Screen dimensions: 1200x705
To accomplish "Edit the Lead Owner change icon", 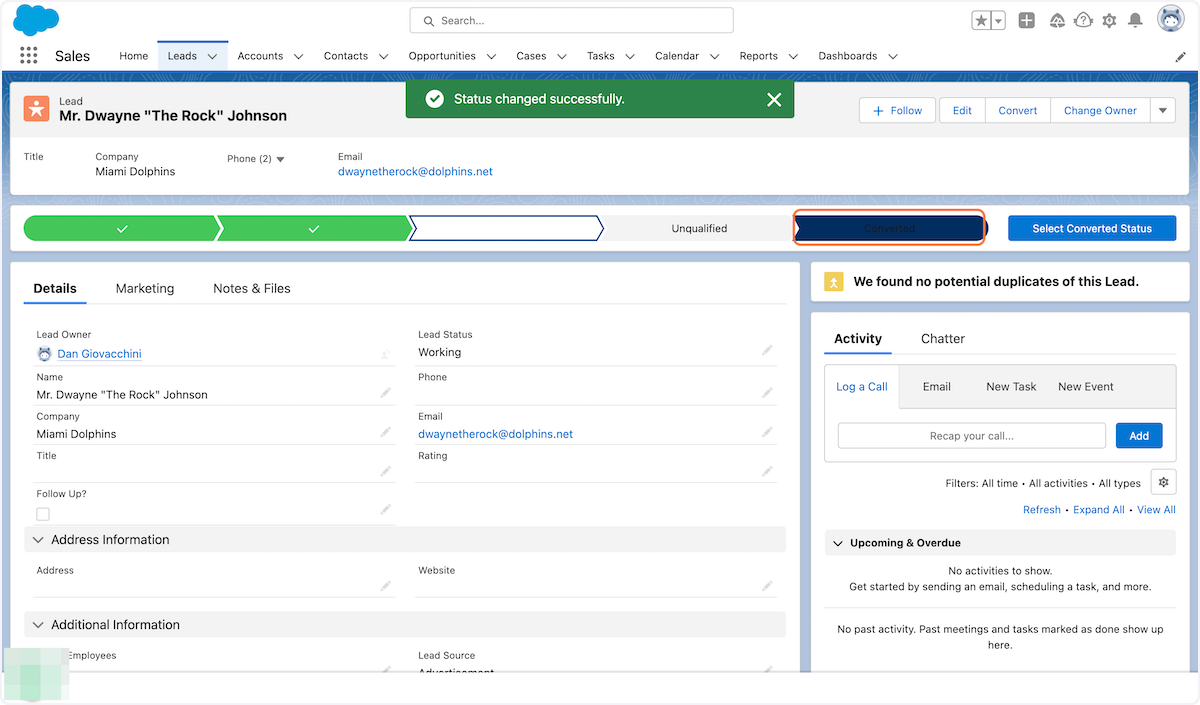I will pos(385,354).
